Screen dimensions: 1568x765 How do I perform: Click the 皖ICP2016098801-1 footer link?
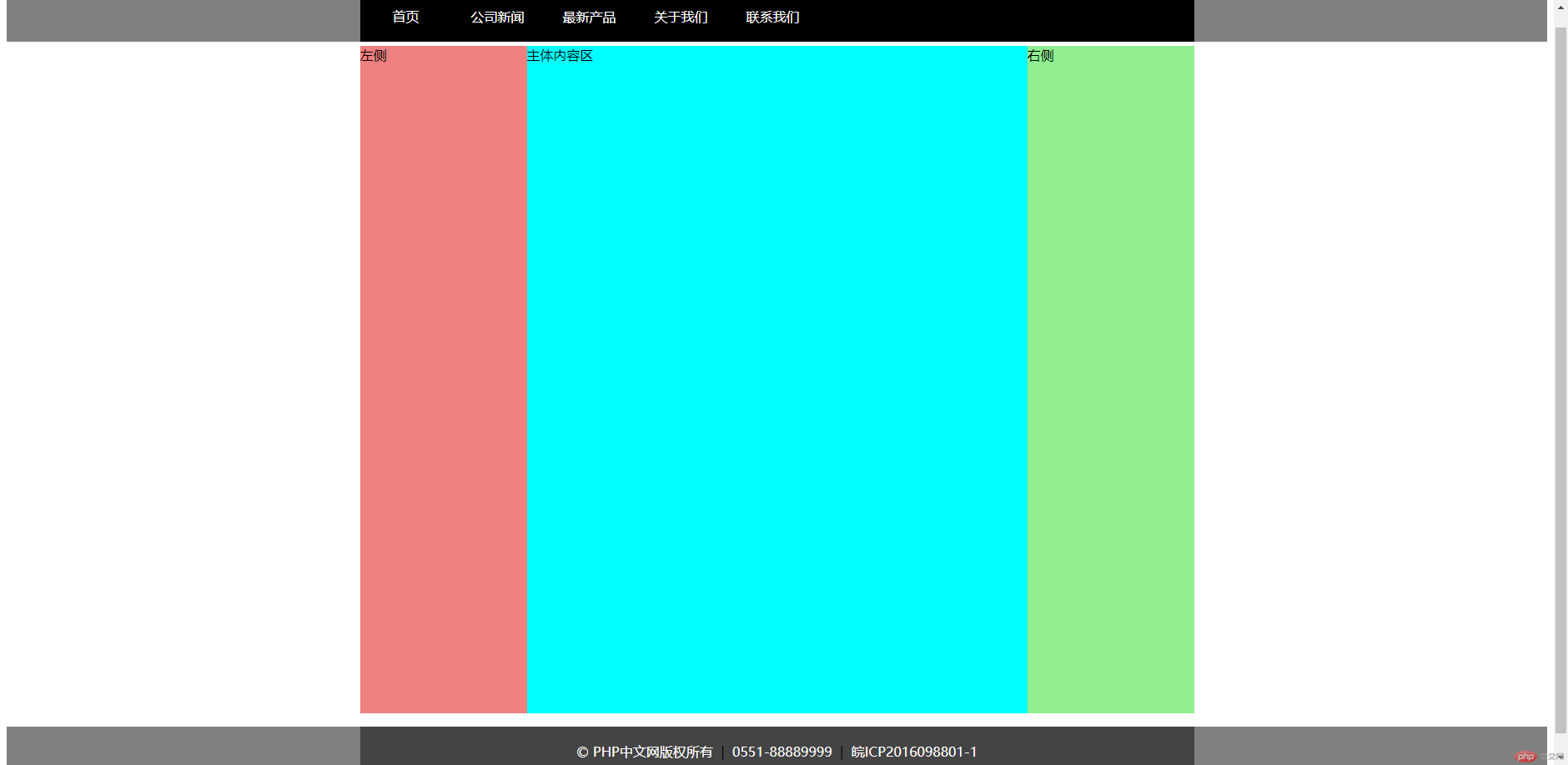pyautogui.click(x=914, y=752)
